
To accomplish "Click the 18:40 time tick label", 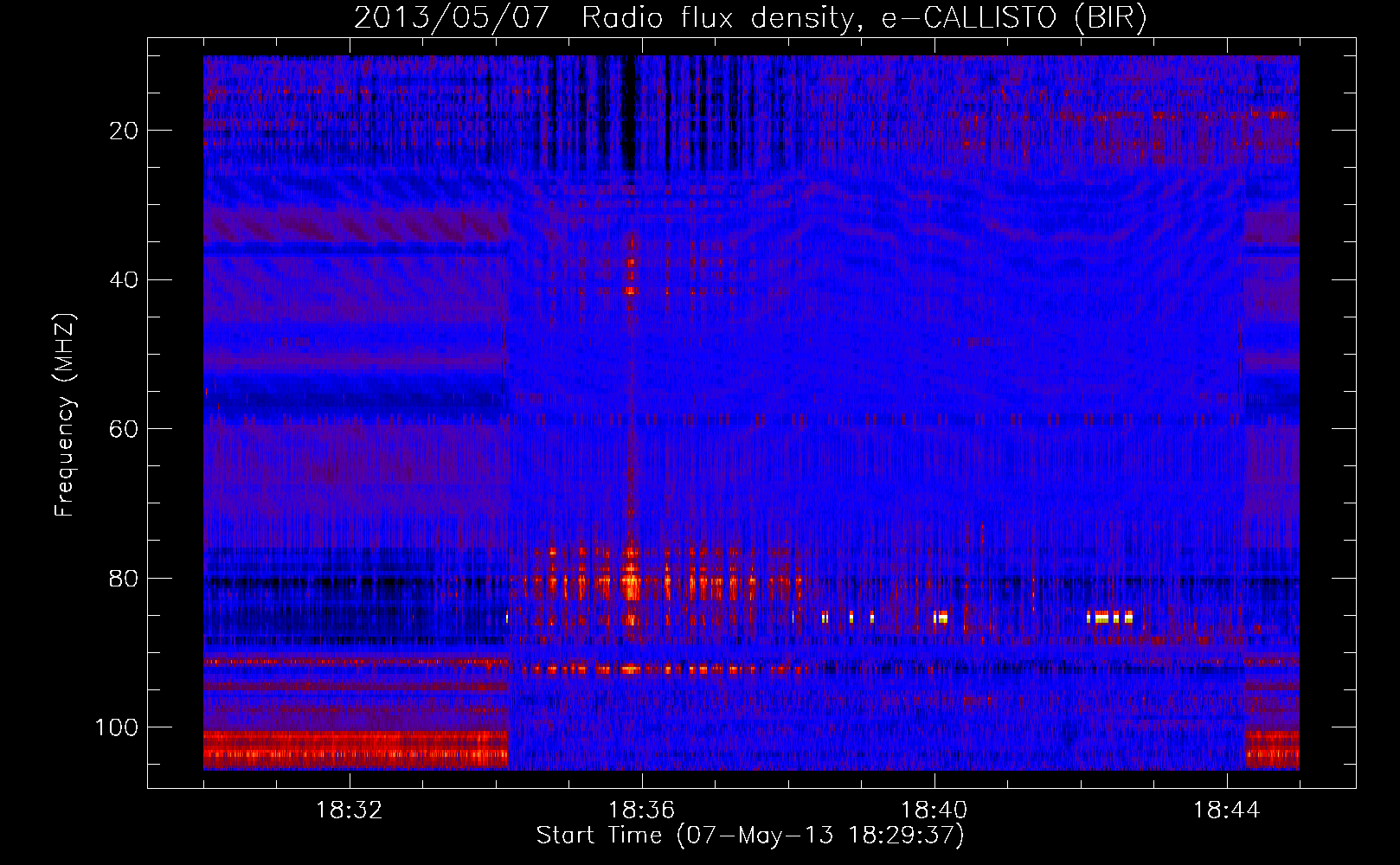I will 934,811.
